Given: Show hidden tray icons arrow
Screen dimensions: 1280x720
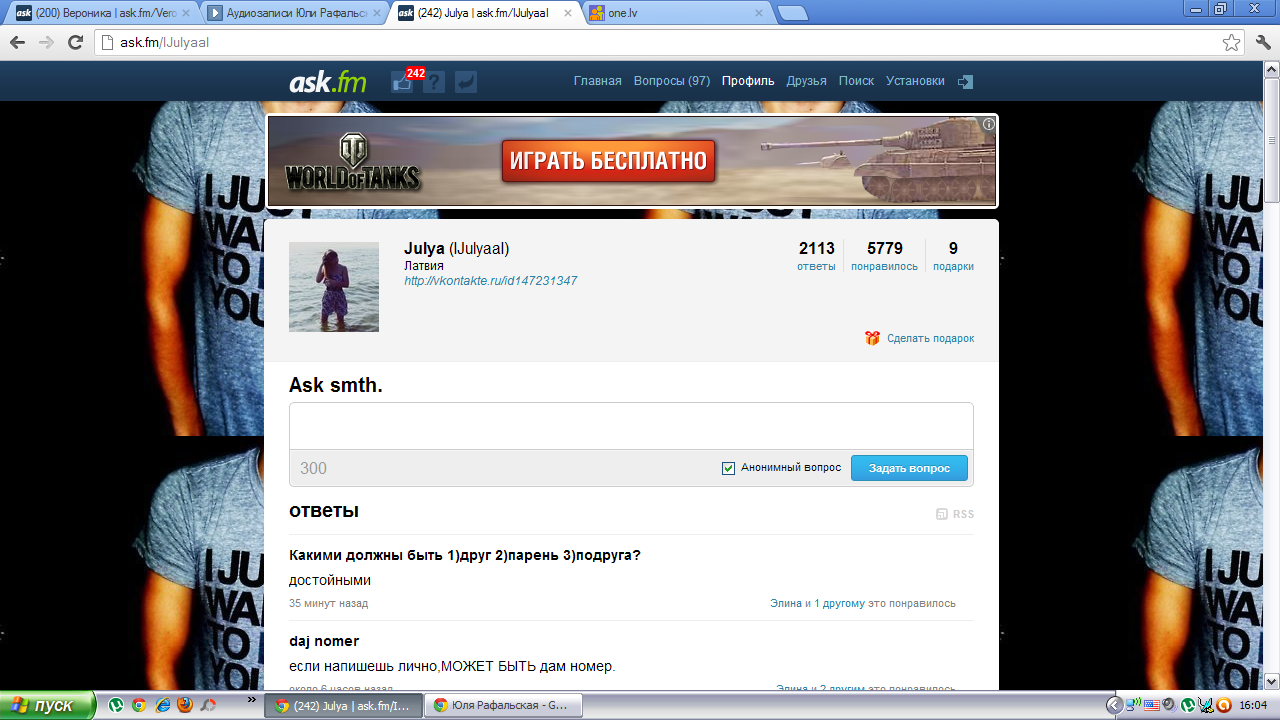Looking at the screenshot, I should click(x=1114, y=705).
